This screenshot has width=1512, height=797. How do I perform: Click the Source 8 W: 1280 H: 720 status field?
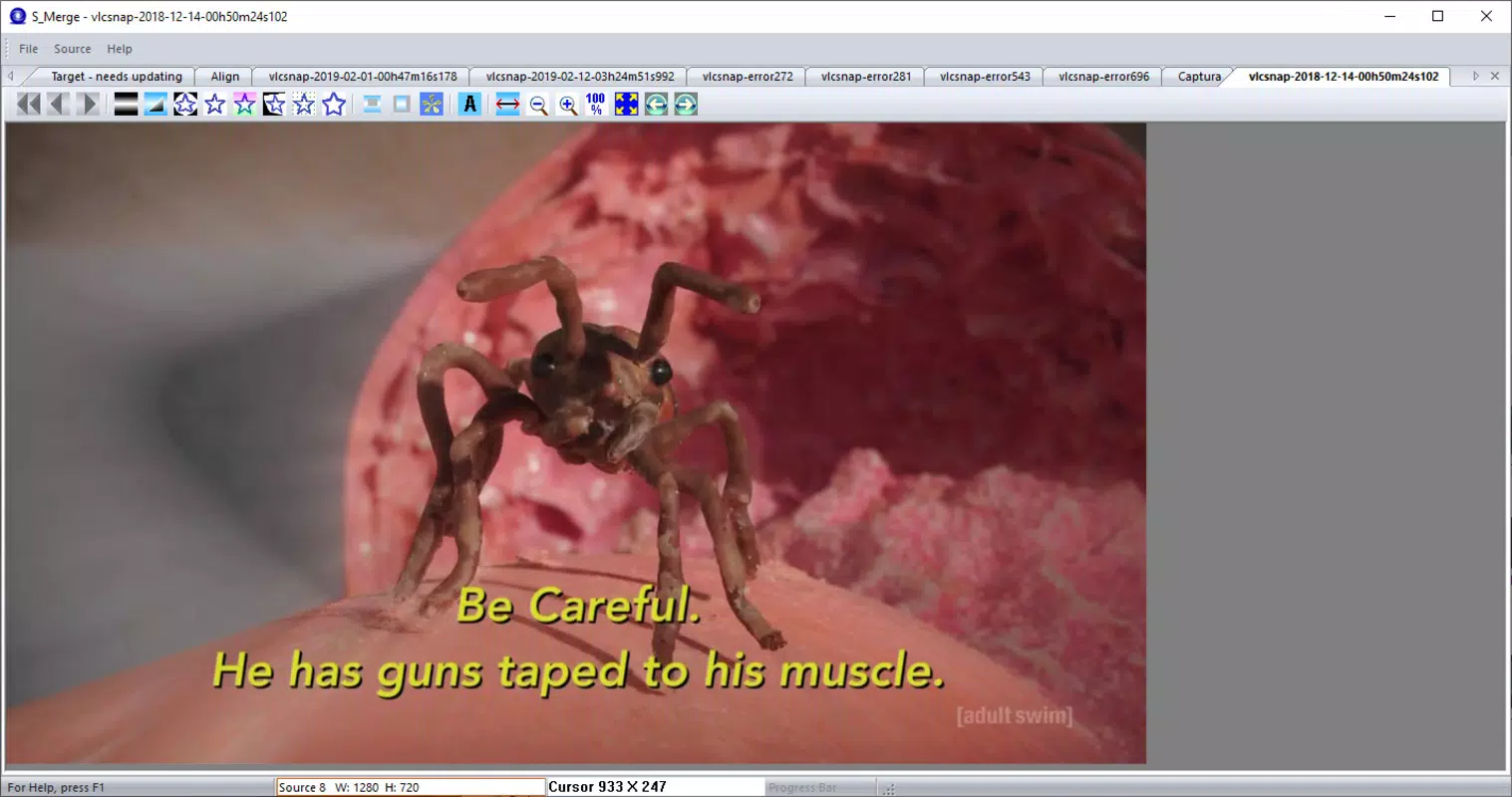(x=411, y=787)
